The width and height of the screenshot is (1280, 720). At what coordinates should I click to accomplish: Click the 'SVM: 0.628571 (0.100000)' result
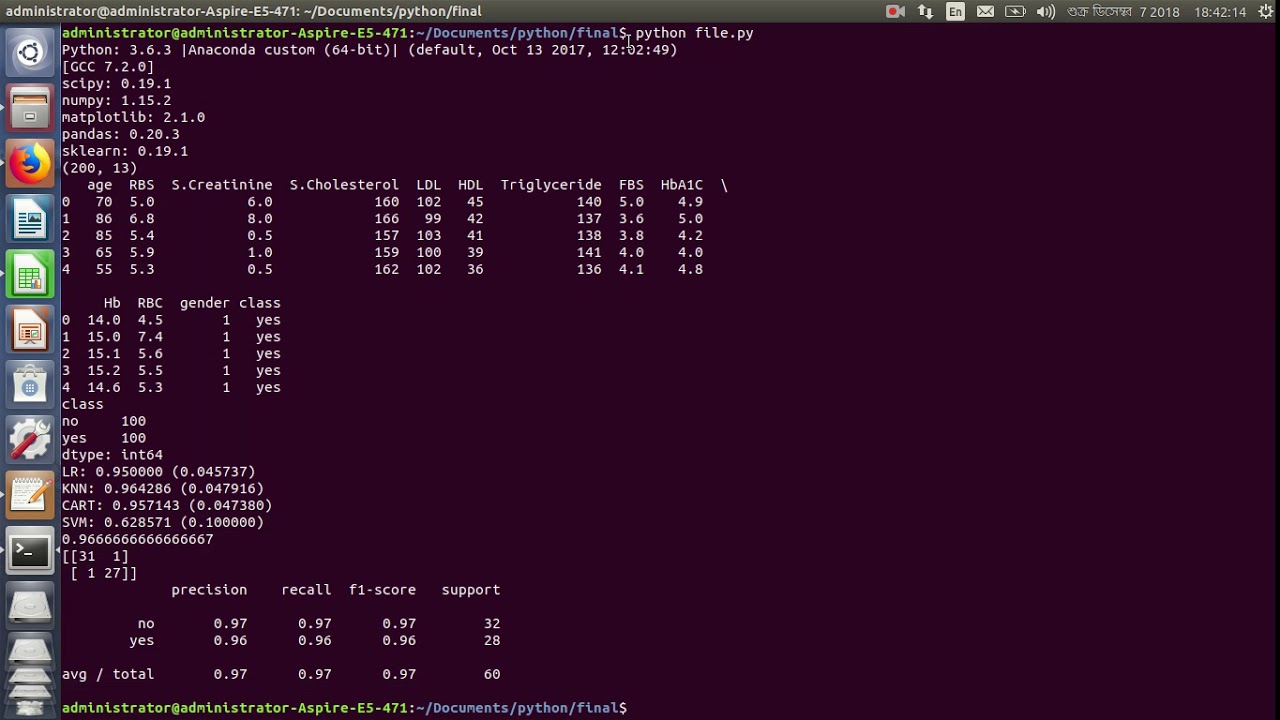(x=163, y=523)
